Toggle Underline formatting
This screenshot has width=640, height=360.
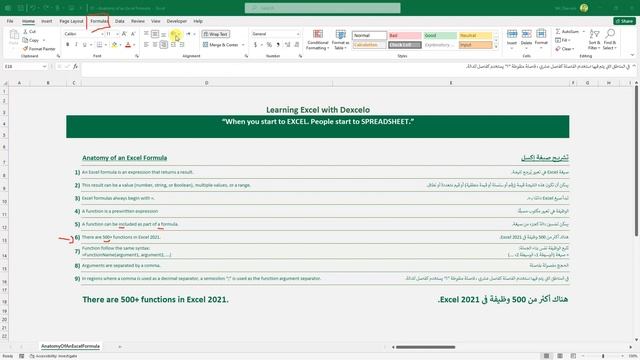84,44
